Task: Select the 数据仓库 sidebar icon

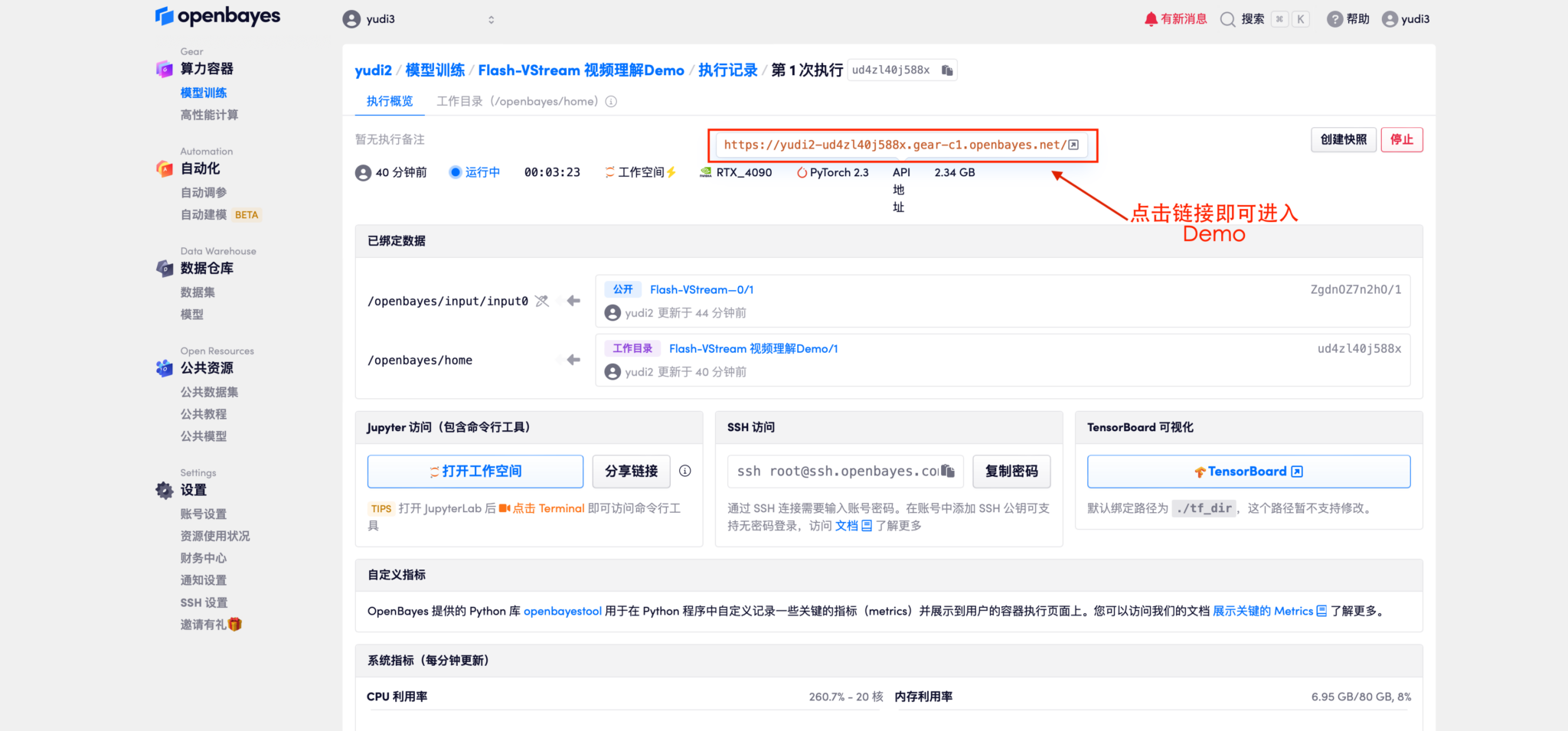Action: [164, 268]
